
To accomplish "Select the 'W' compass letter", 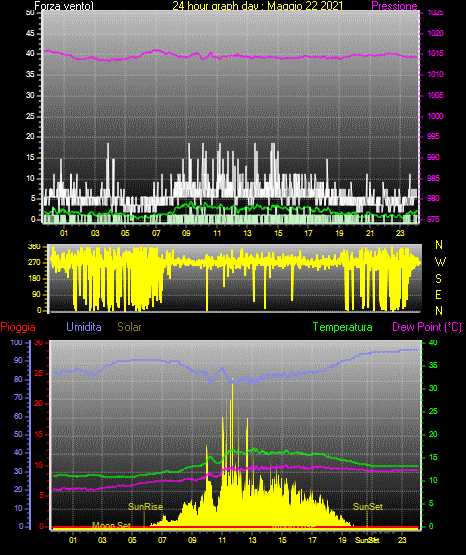I will tap(440, 262).
